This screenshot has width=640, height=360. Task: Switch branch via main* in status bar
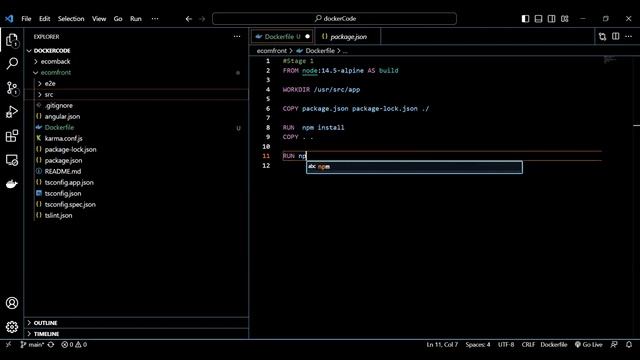32,344
